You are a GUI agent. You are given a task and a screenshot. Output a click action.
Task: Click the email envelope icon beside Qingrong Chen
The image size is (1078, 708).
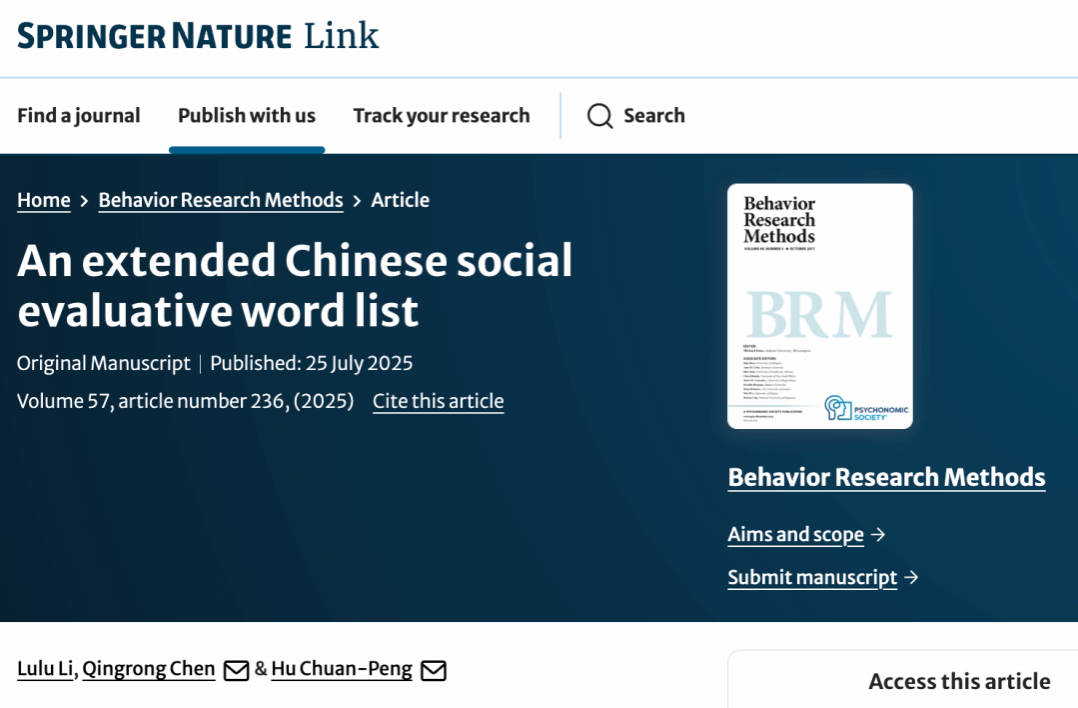(236, 670)
